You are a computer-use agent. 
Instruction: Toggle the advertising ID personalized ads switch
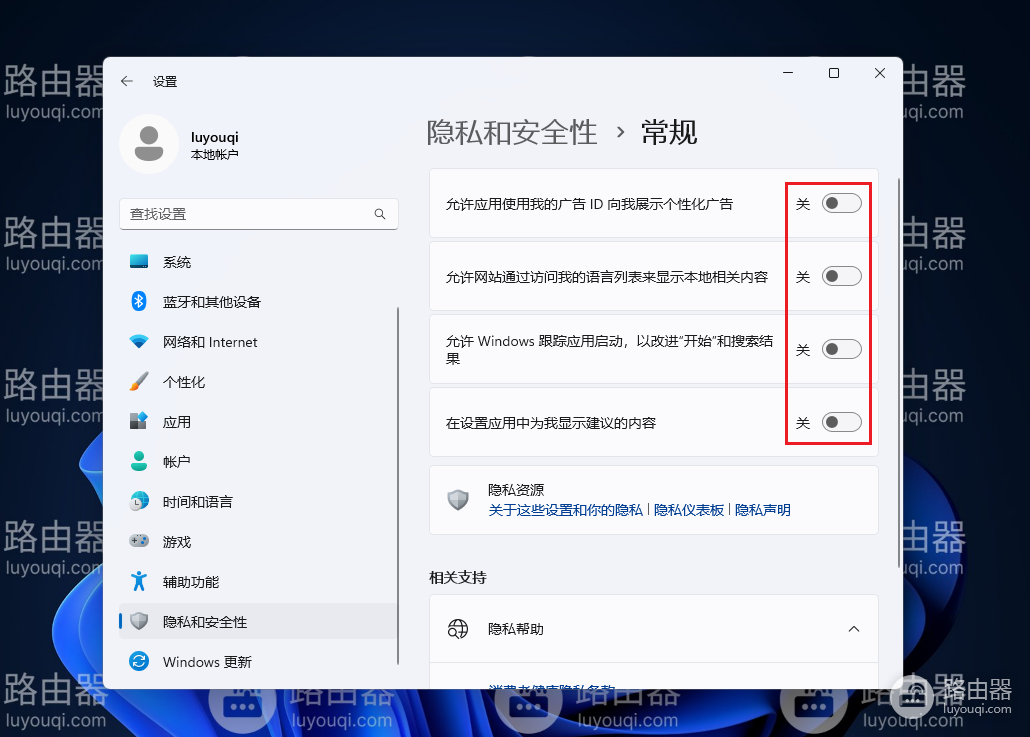click(841, 204)
